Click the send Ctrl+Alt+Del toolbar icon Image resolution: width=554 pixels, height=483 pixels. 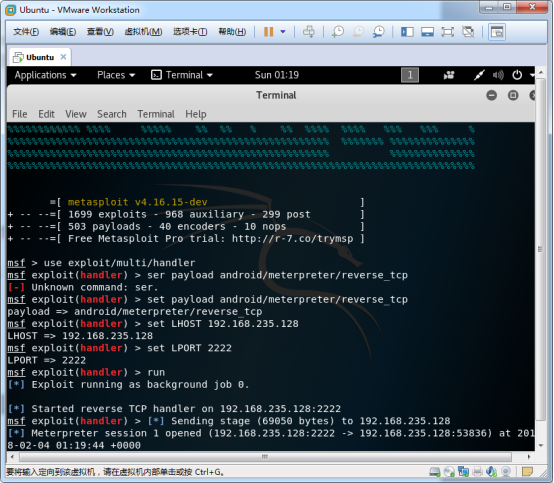309,31
